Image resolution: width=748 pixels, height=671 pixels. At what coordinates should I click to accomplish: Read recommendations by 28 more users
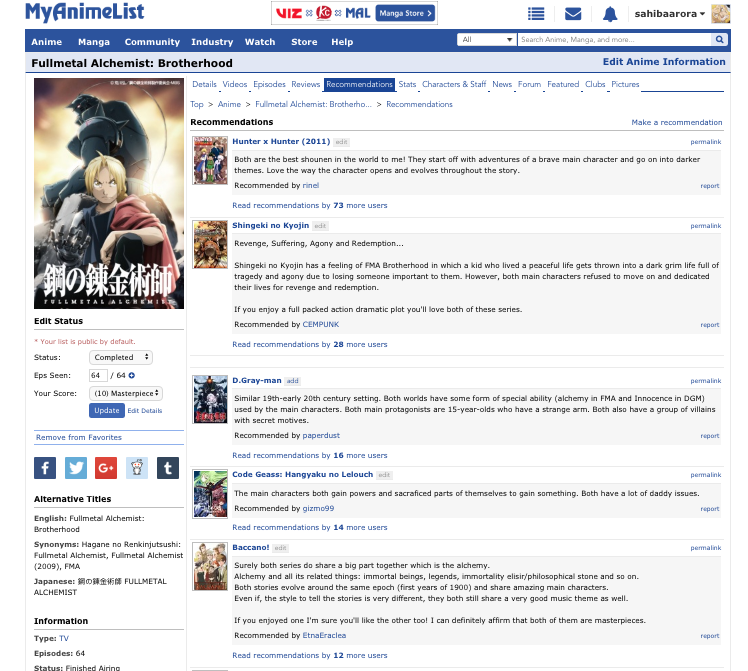(x=310, y=344)
